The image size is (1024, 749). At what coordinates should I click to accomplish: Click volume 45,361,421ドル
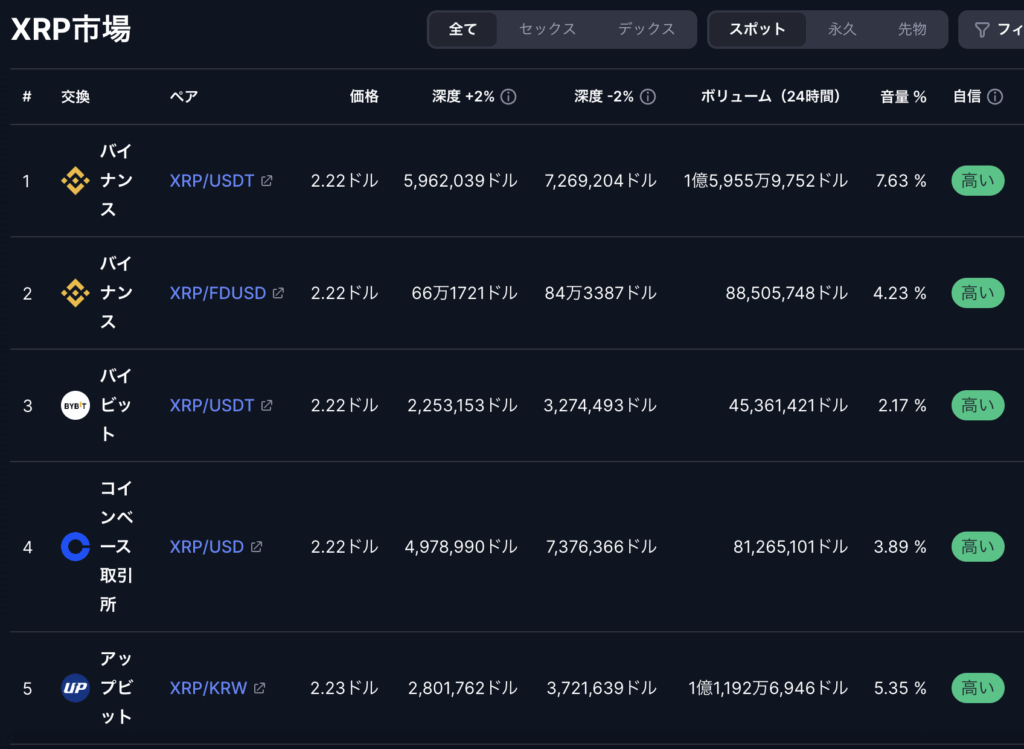tap(788, 406)
